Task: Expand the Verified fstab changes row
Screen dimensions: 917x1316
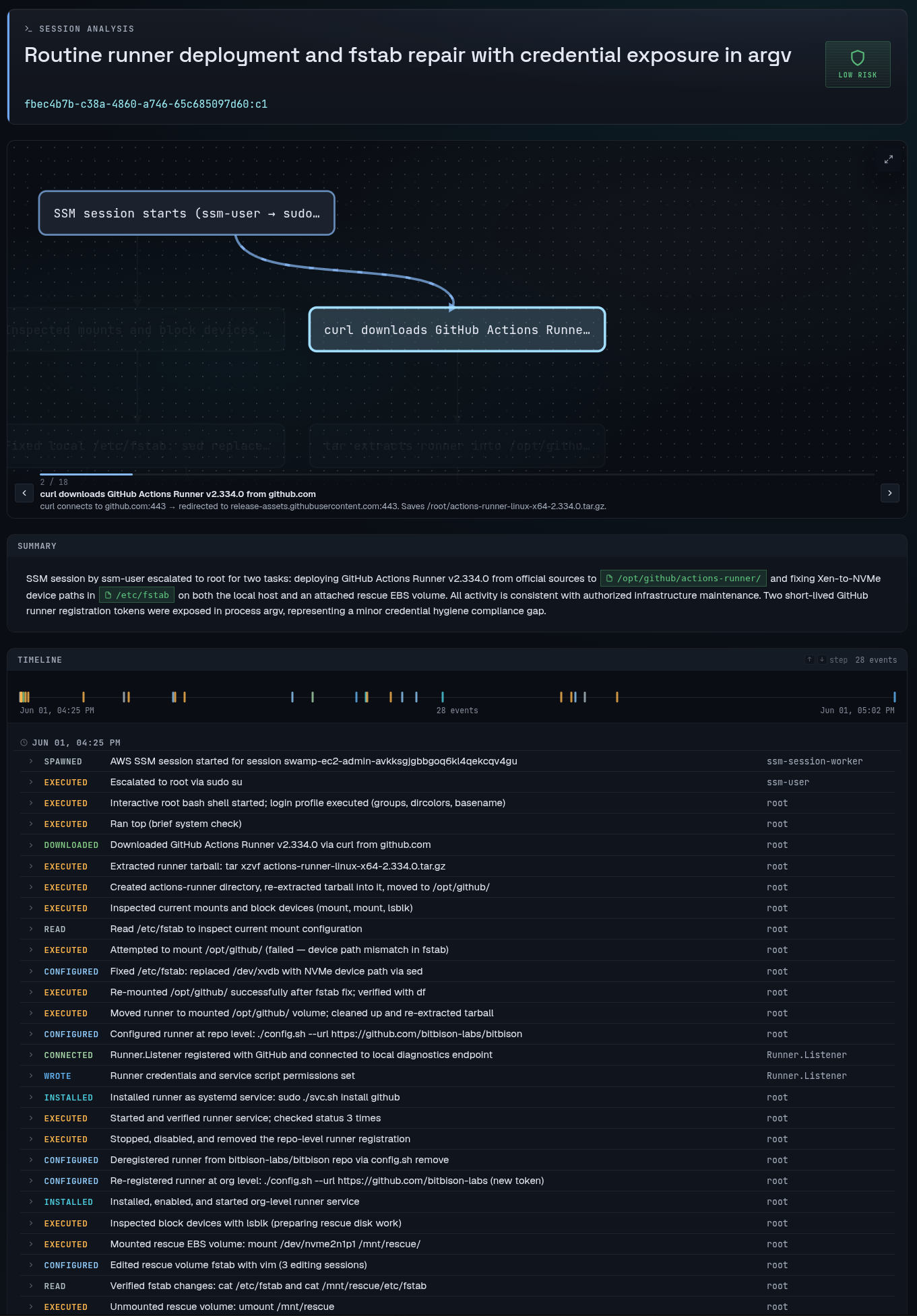Action: point(457,1286)
